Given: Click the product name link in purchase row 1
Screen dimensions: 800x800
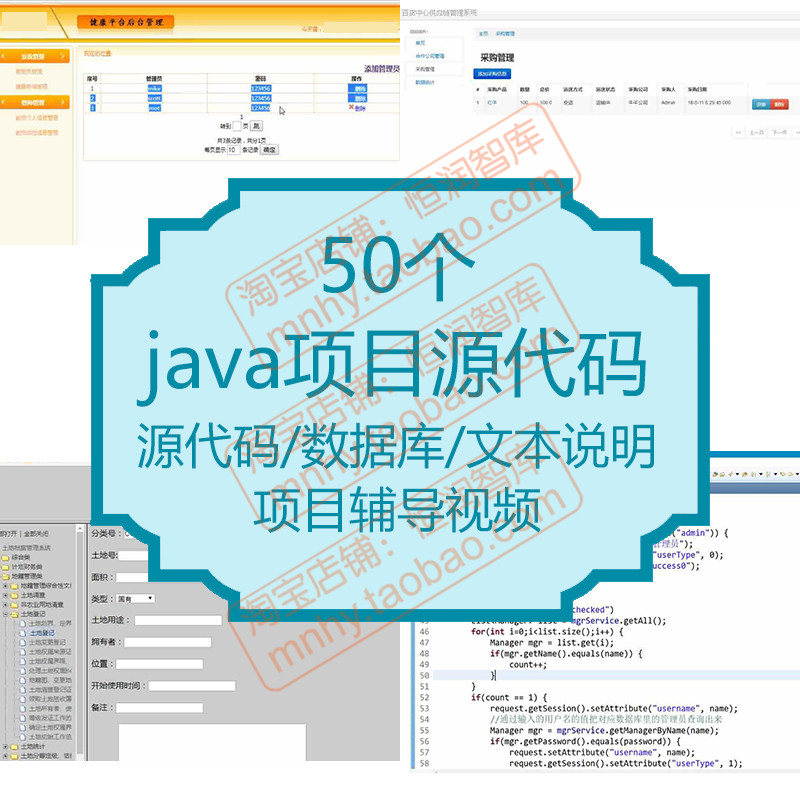Looking at the screenshot, I should [492, 103].
